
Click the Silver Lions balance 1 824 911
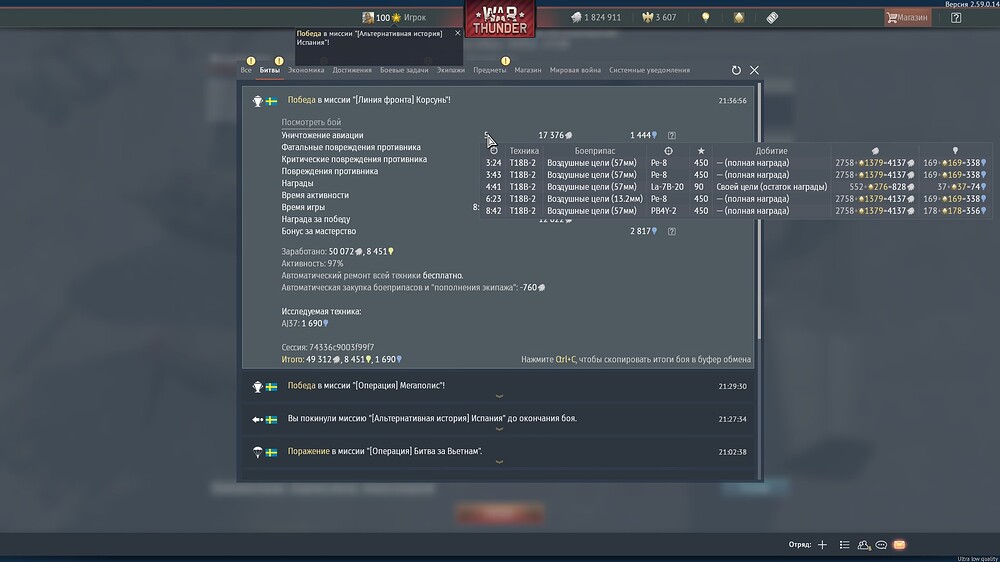(x=596, y=18)
